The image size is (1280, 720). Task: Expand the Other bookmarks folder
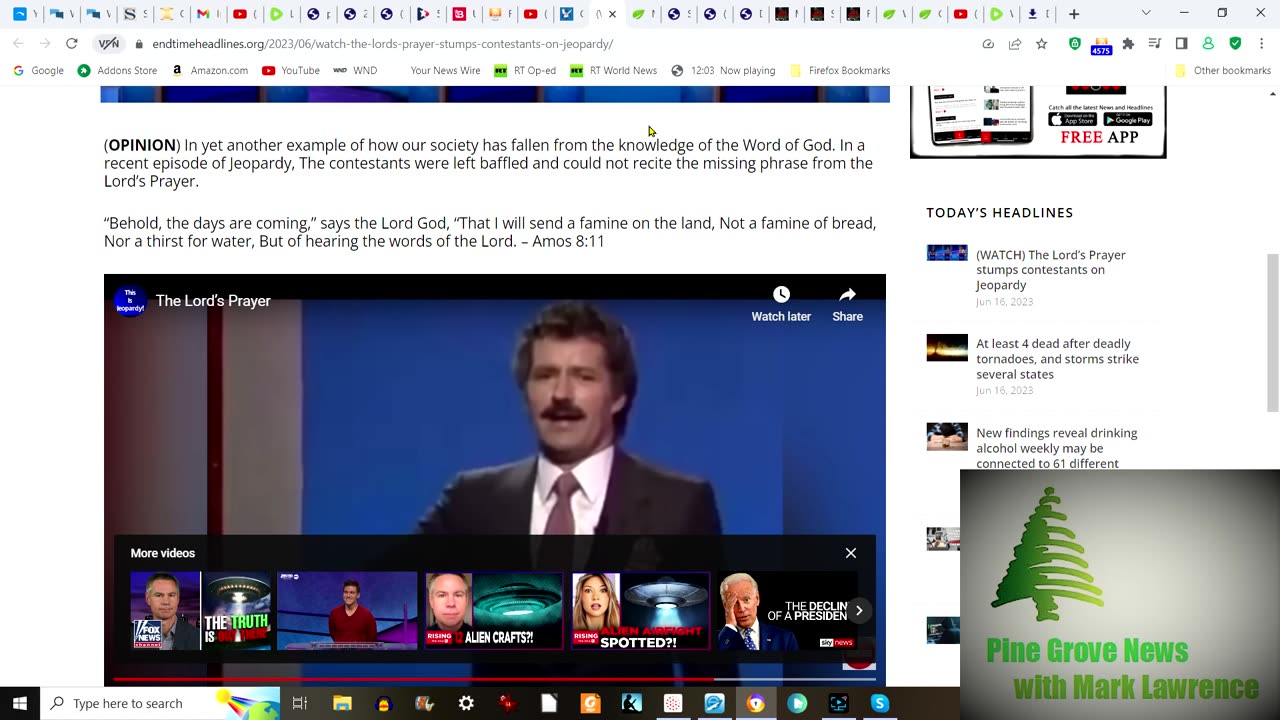pos(1223,70)
